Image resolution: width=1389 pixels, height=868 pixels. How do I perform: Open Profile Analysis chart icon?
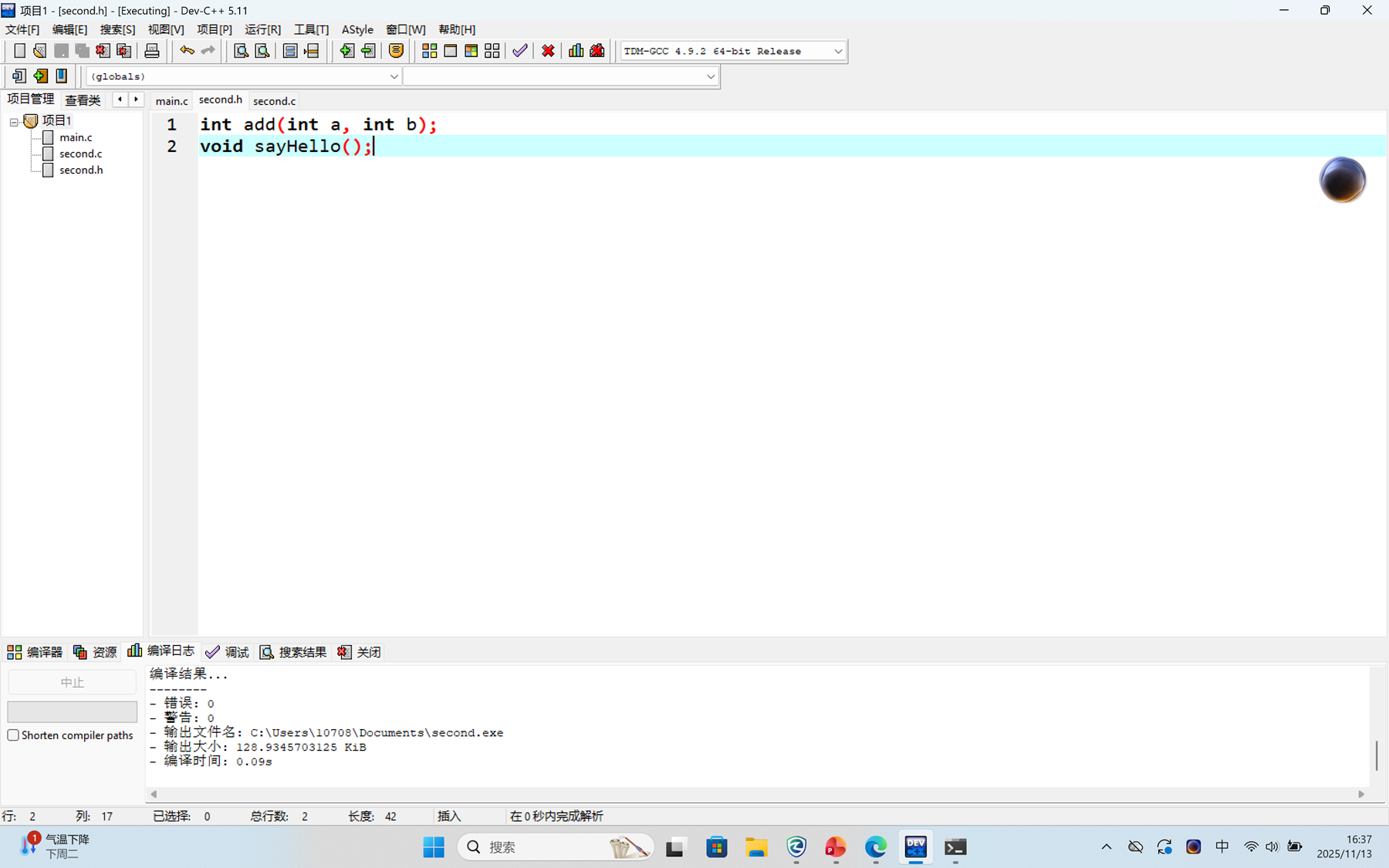[576, 51]
